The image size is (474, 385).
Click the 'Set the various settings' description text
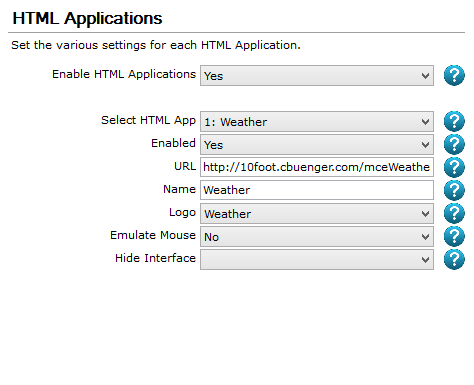click(156, 45)
